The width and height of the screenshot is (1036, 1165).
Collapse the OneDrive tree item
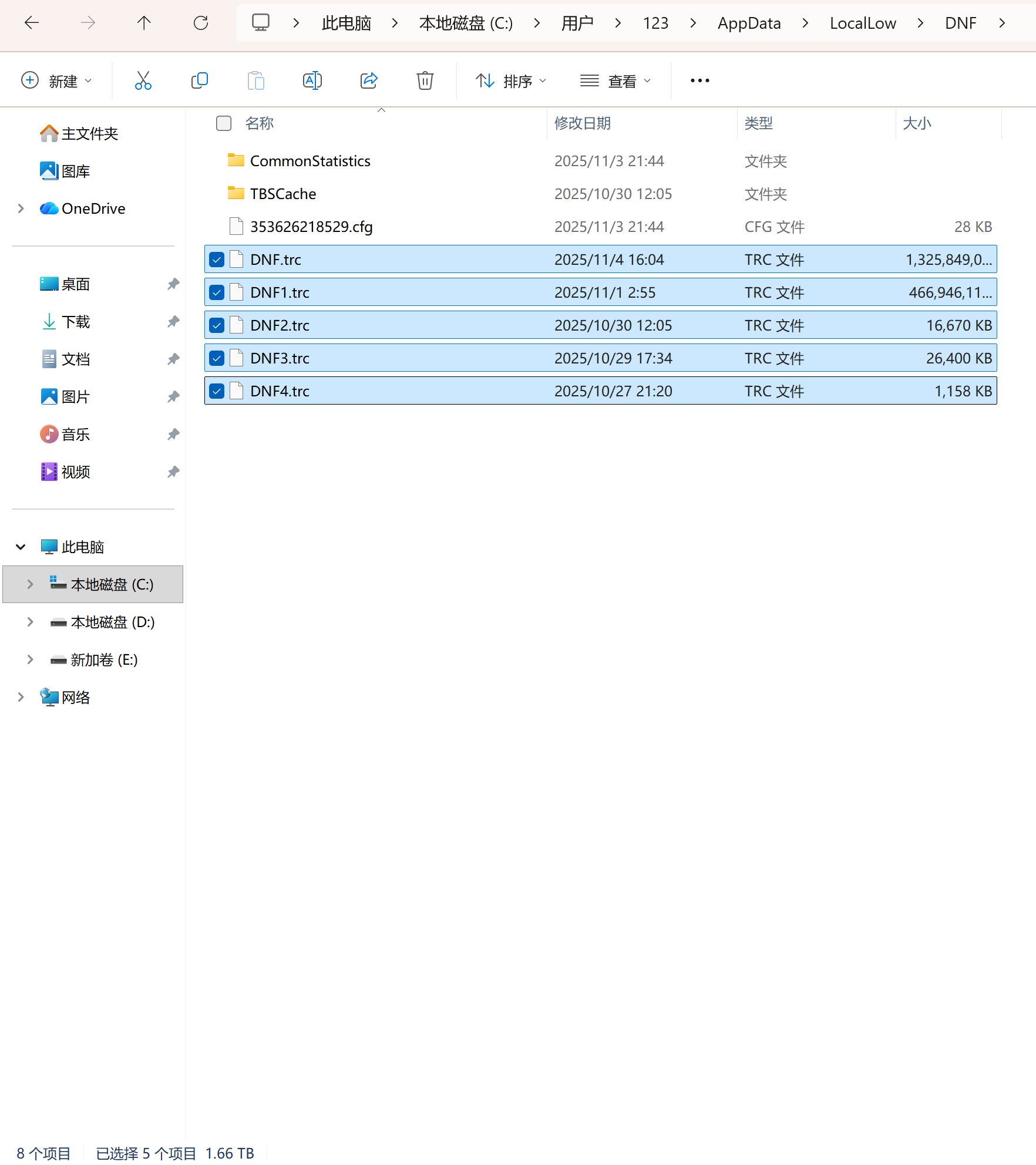[21, 208]
